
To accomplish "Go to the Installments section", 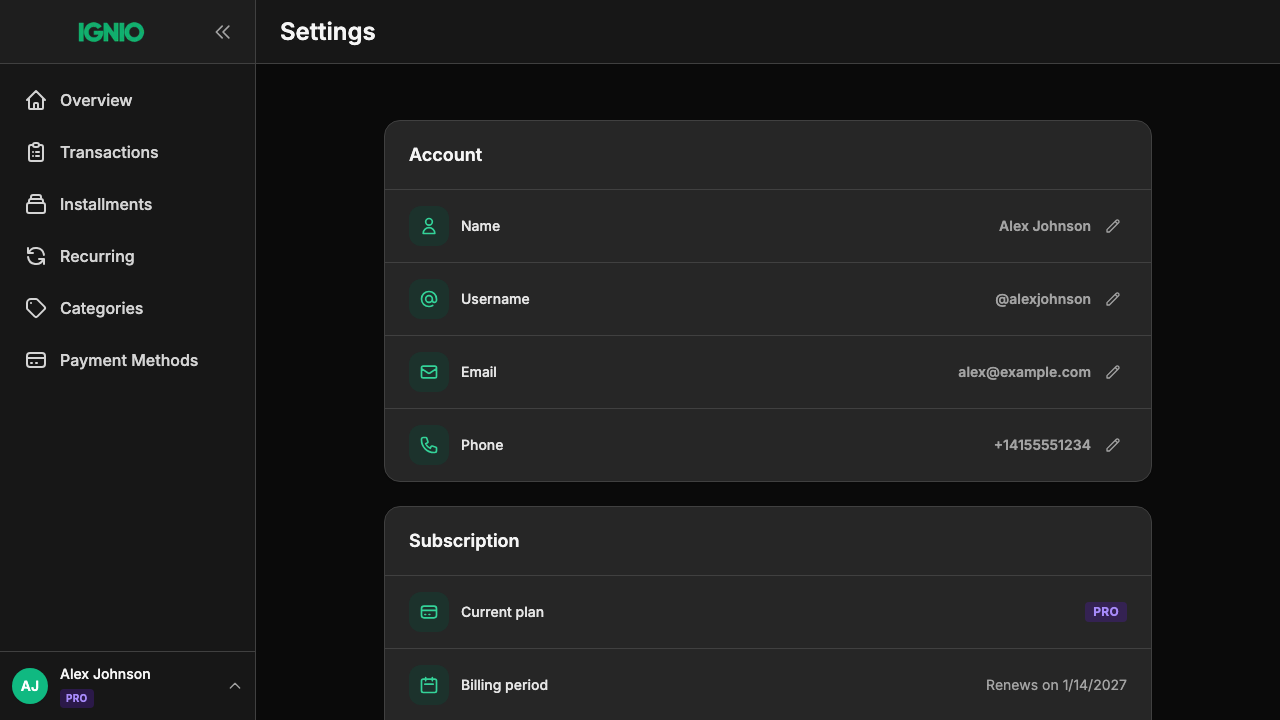I will click(x=106, y=204).
